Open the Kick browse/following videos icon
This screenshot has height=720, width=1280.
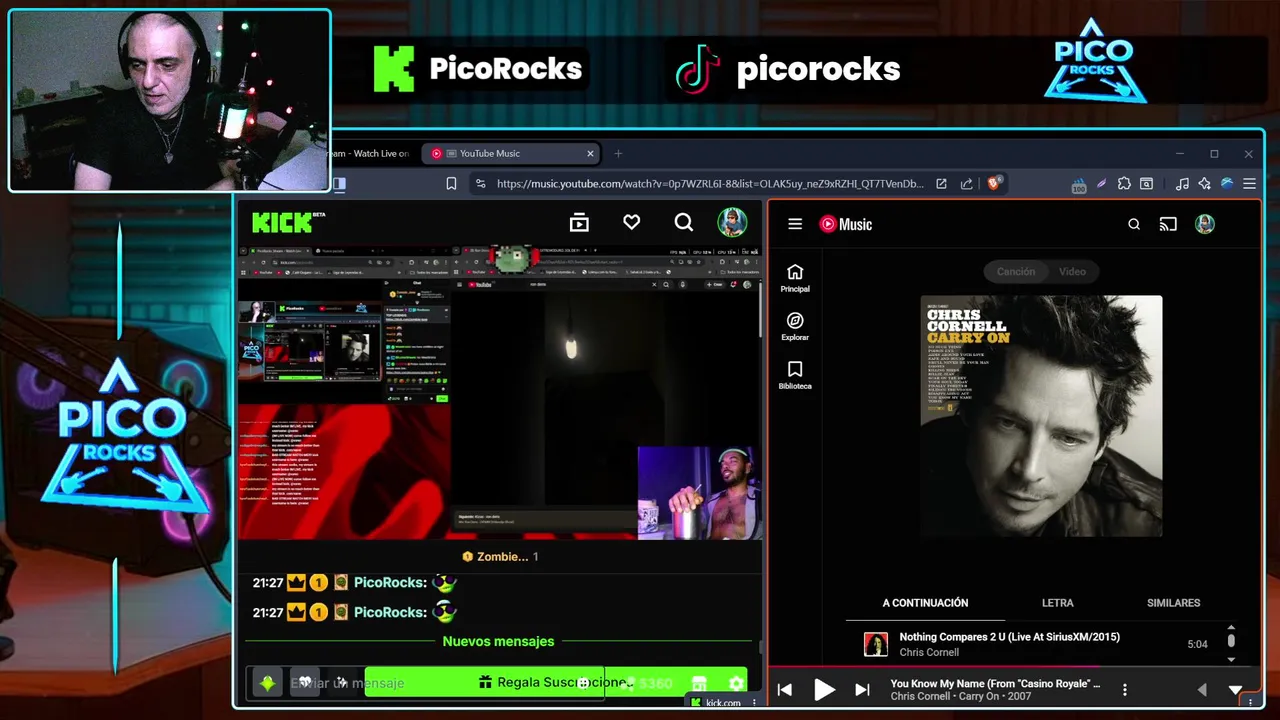pyautogui.click(x=579, y=223)
